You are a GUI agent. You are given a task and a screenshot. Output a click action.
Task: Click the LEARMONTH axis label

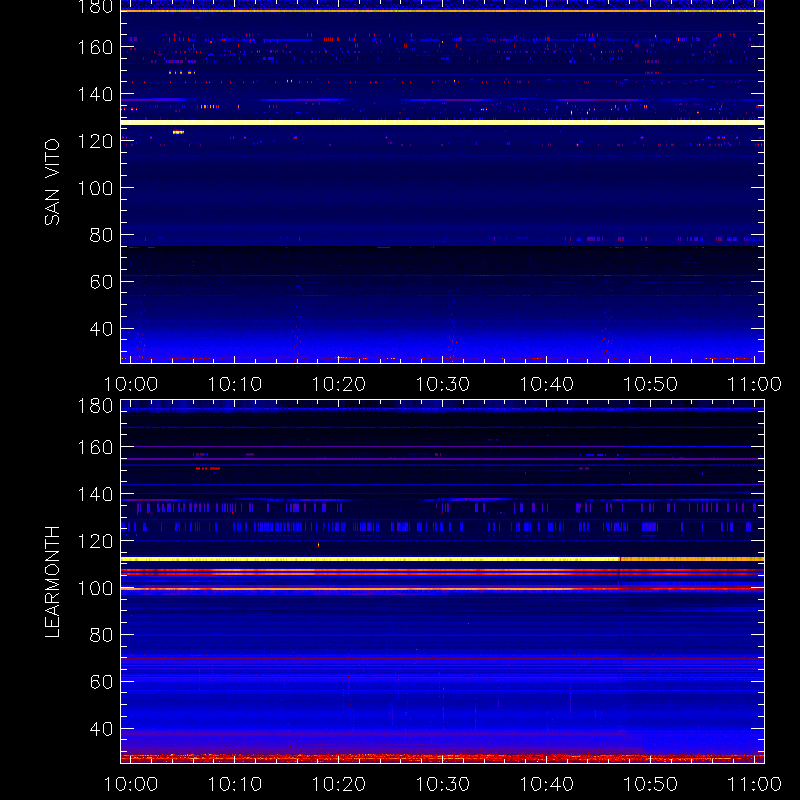tap(52, 582)
